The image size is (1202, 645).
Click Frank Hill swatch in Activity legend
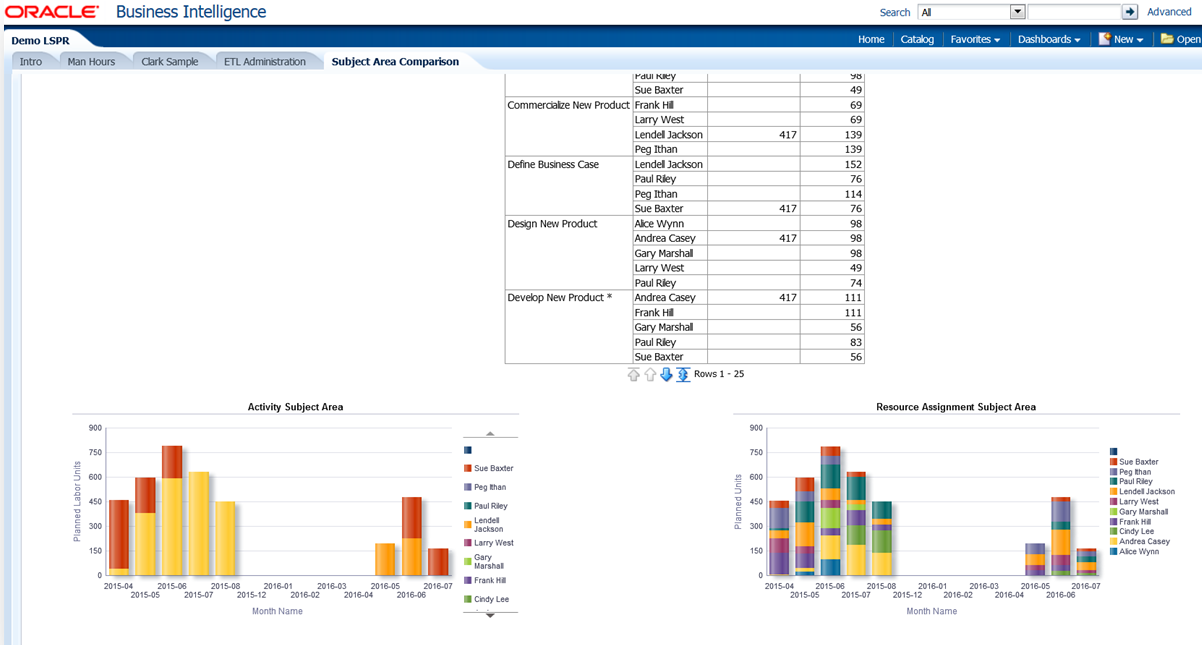coord(467,580)
